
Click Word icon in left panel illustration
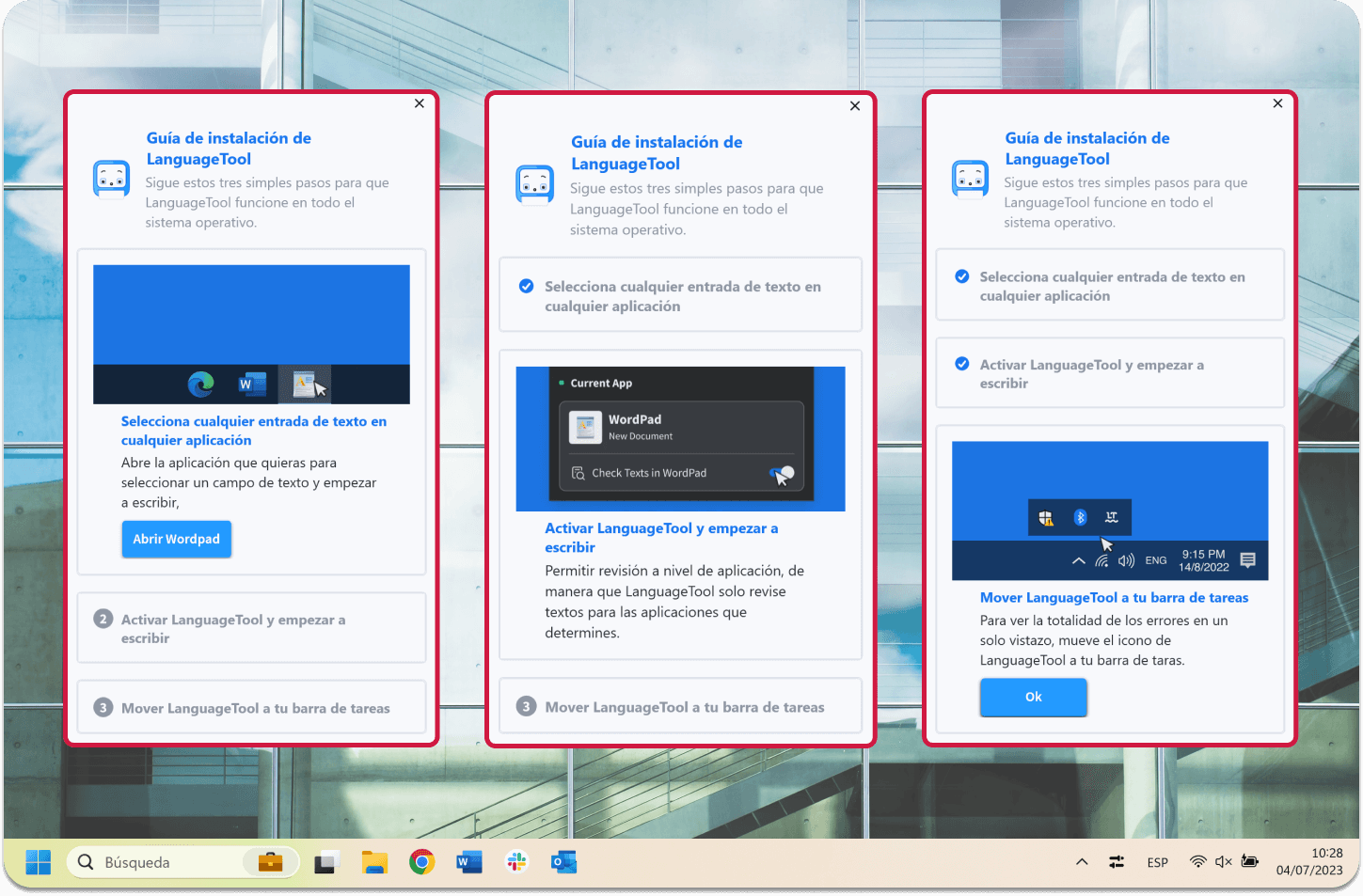[x=252, y=384]
